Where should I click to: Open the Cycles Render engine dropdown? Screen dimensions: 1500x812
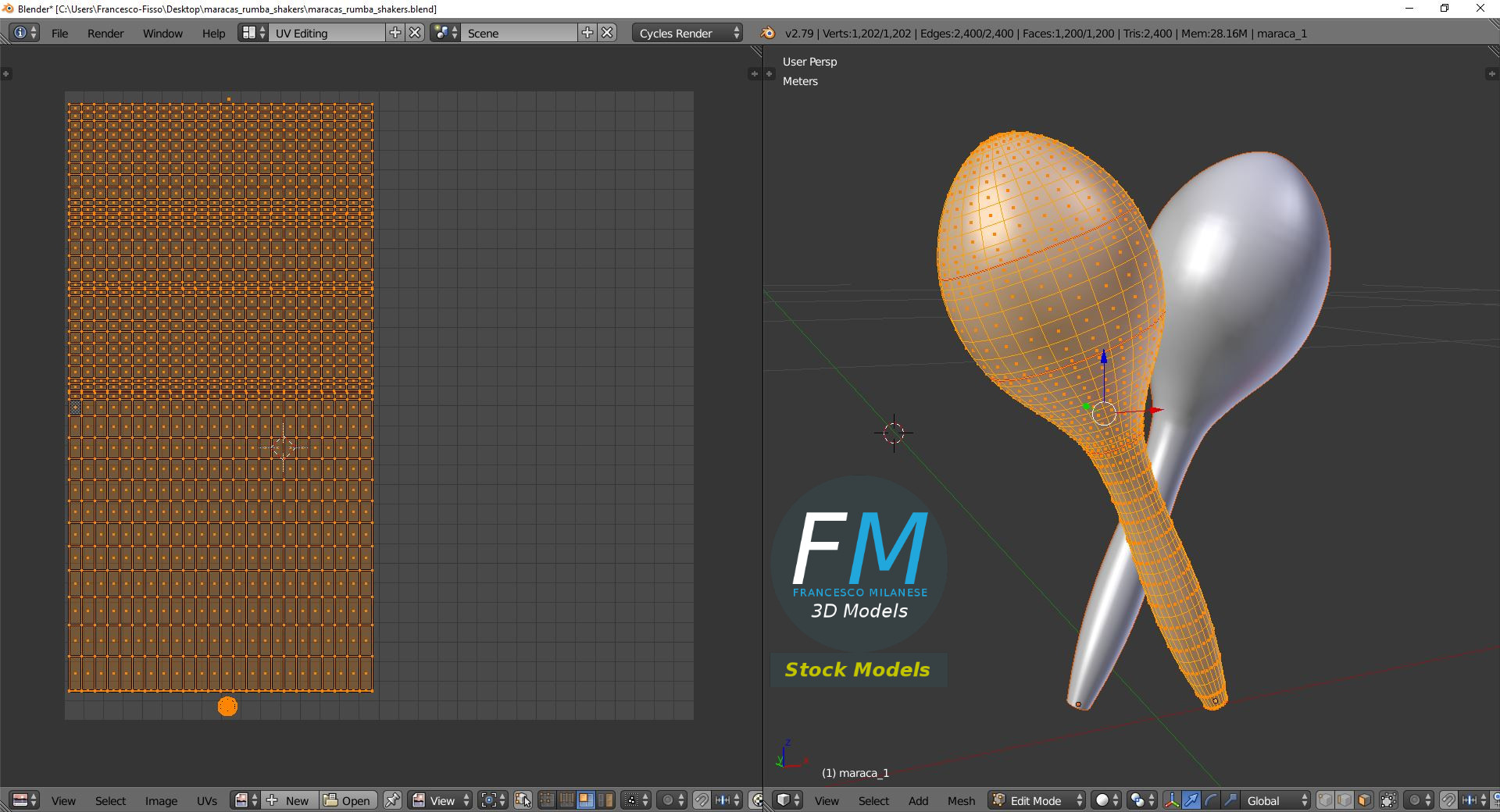tap(687, 33)
